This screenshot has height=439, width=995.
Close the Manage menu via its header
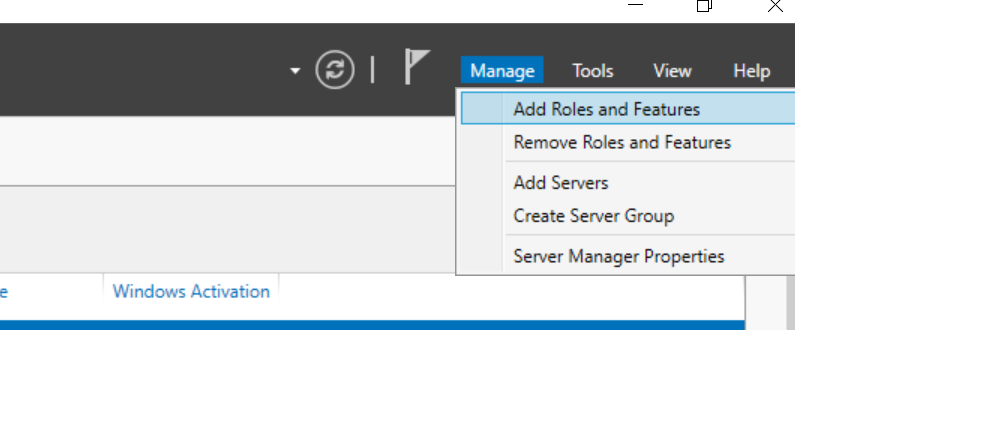coord(502,71)
